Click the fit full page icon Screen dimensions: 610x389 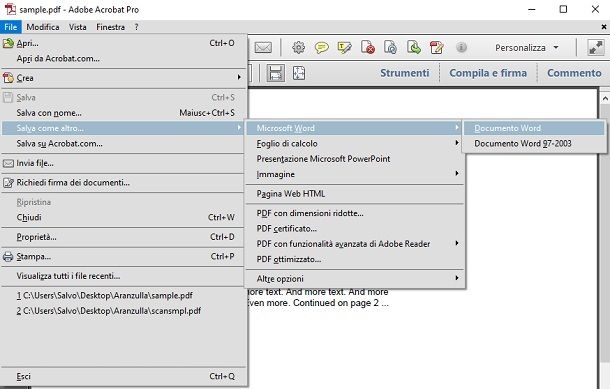point(299,73)
